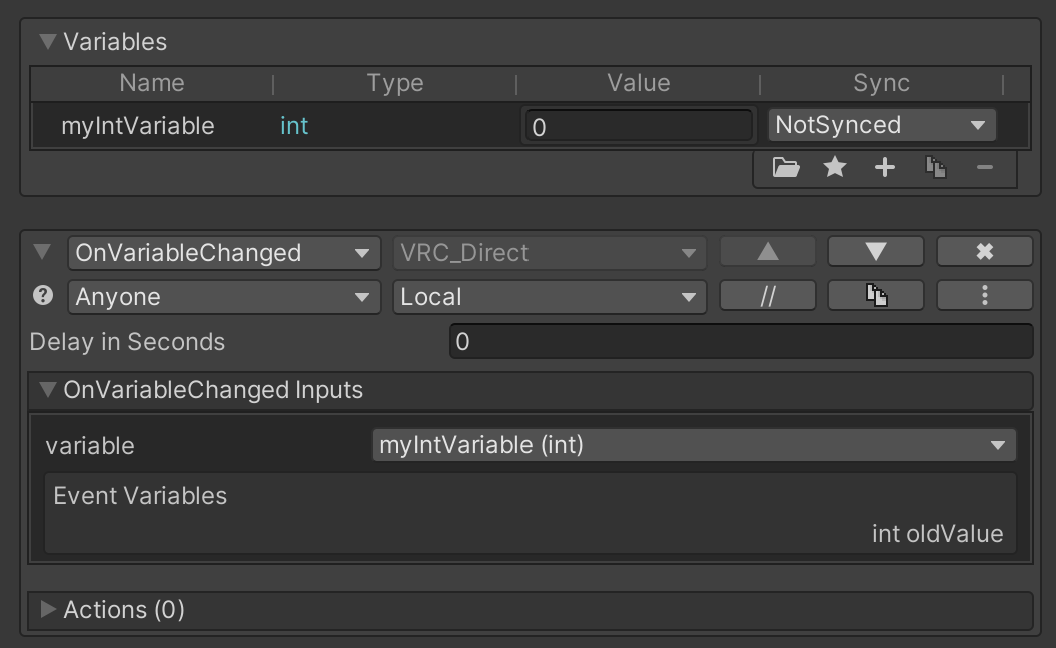This screenshot has height=648, width=1056.
Task: Open the three-dot more options menu
Action: pos(985,296)
